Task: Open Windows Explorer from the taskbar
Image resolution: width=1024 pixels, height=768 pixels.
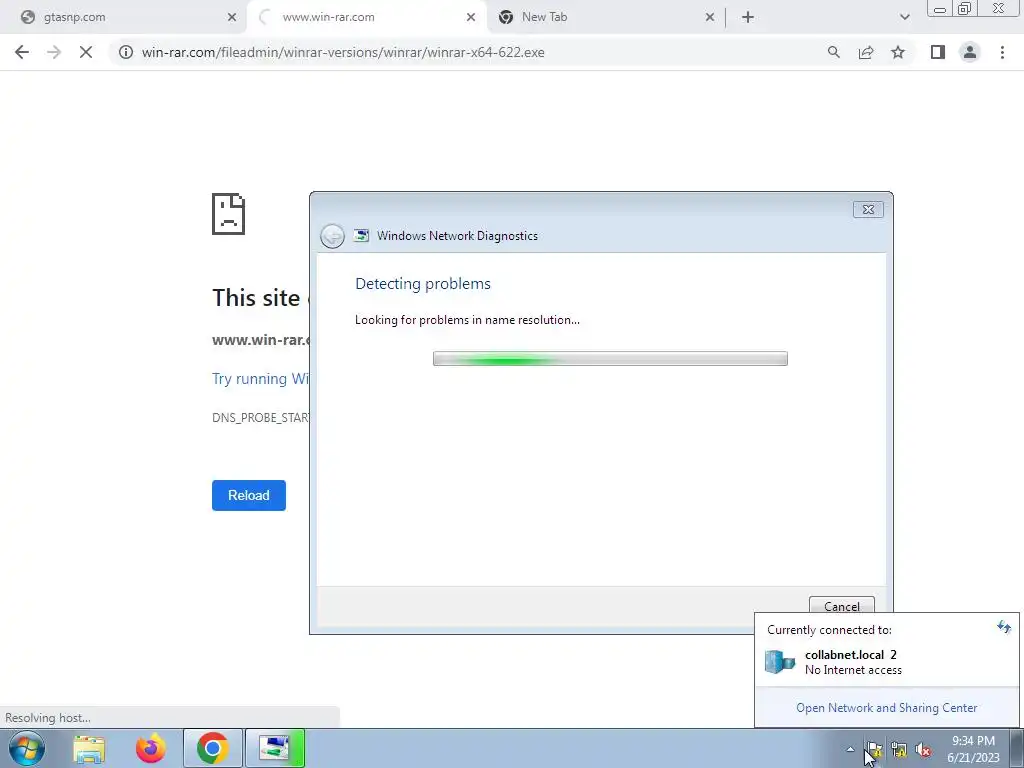Action: (89, 748)
